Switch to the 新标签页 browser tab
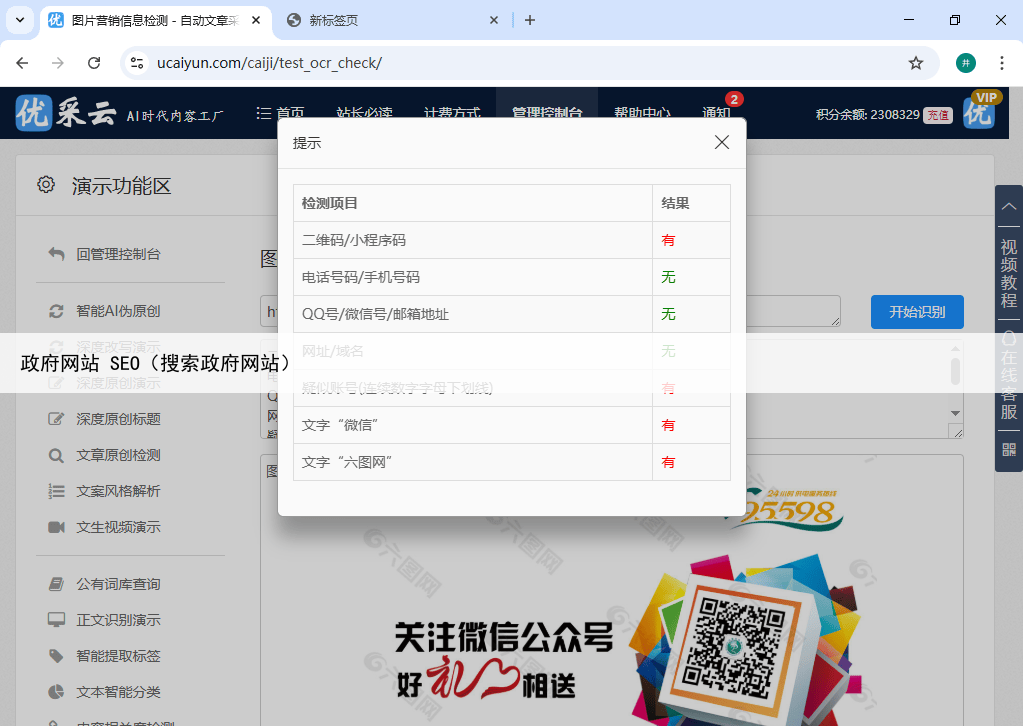The height and width of the screenshot is (726, 1023). tap(390, 20)
